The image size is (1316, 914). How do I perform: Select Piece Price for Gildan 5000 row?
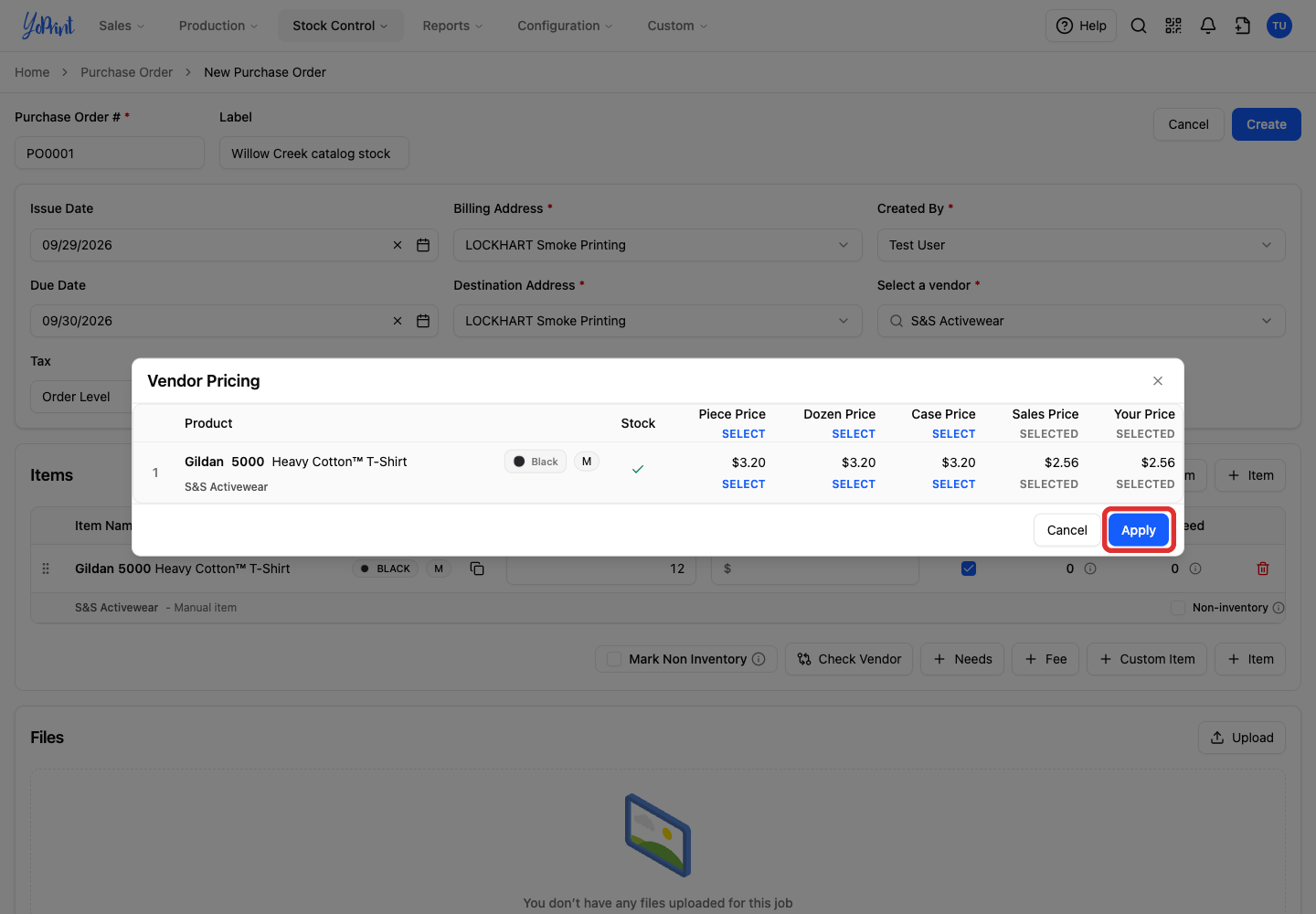point(743,484)
